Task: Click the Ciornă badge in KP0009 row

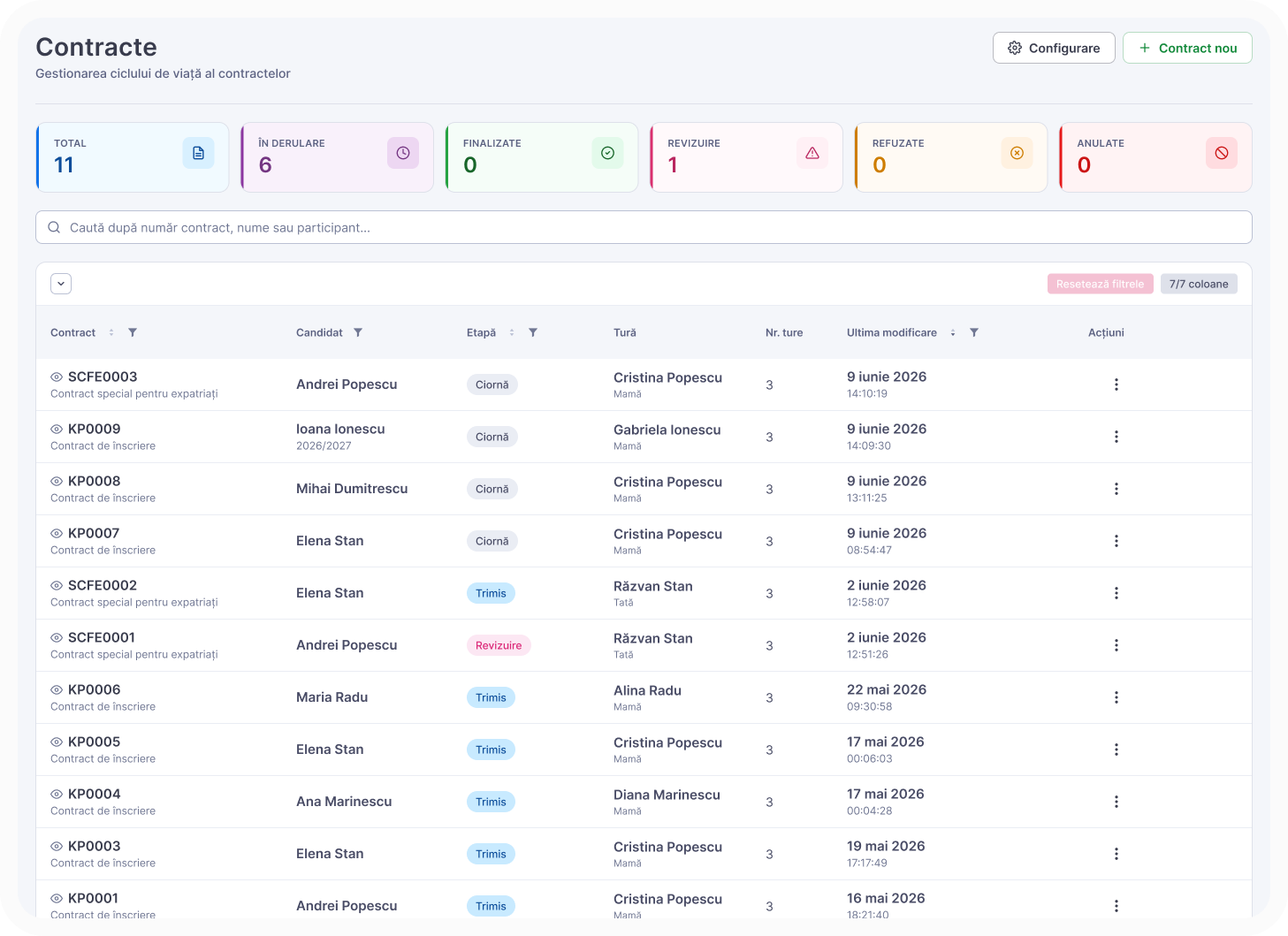Action: pos(492,437)
